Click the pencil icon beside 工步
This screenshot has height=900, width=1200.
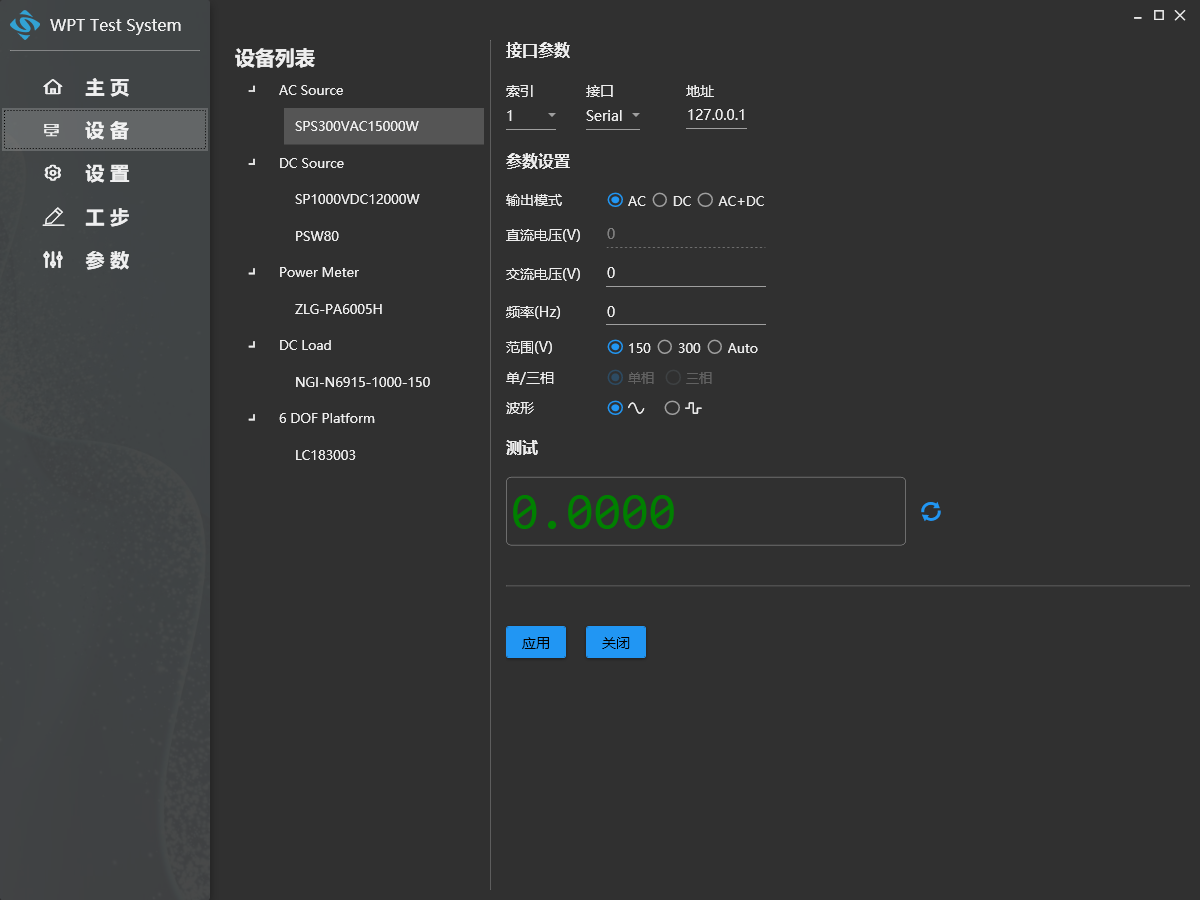click(53, 217)
